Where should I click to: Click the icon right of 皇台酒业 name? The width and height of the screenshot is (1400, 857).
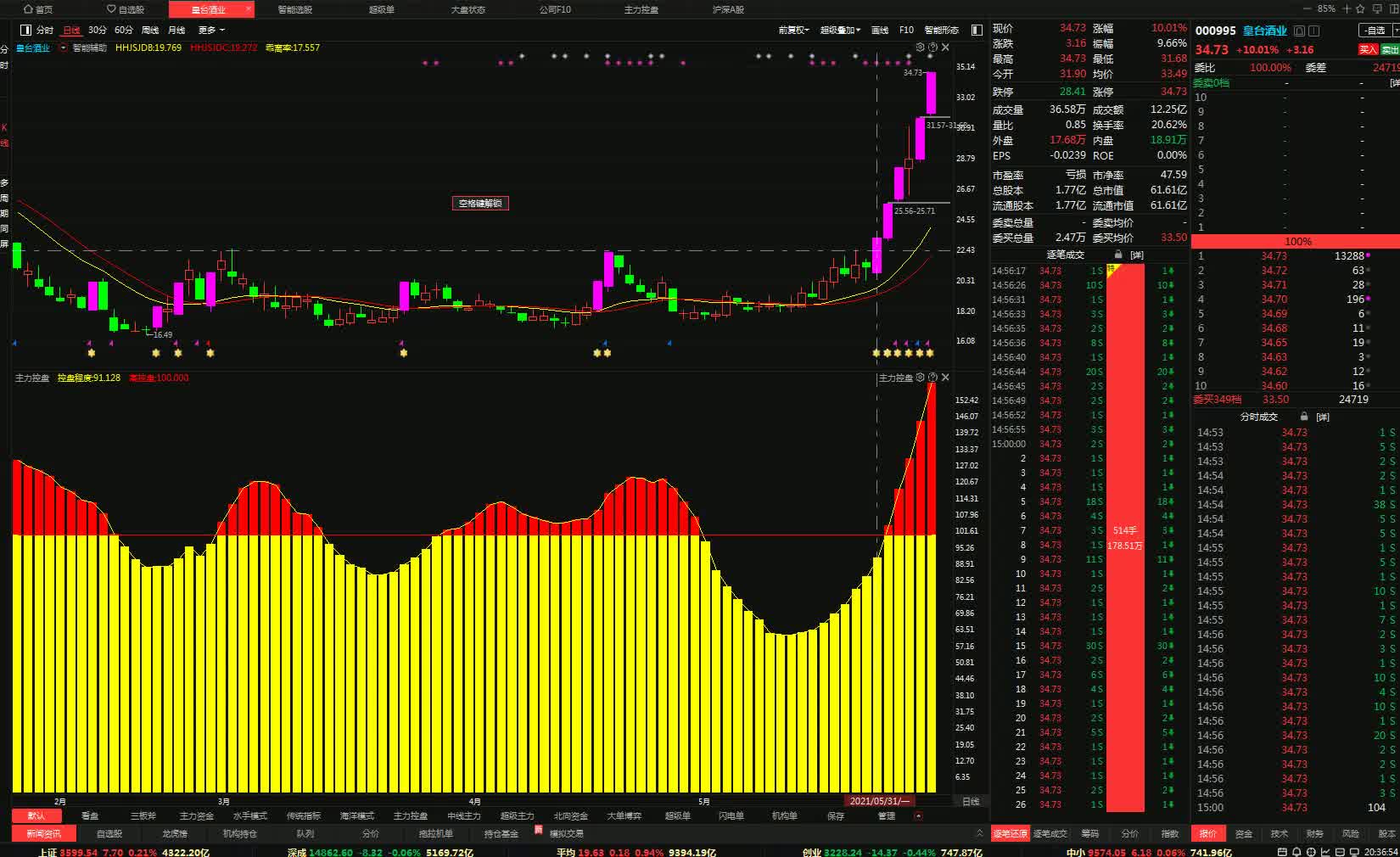pos(1299,31)
